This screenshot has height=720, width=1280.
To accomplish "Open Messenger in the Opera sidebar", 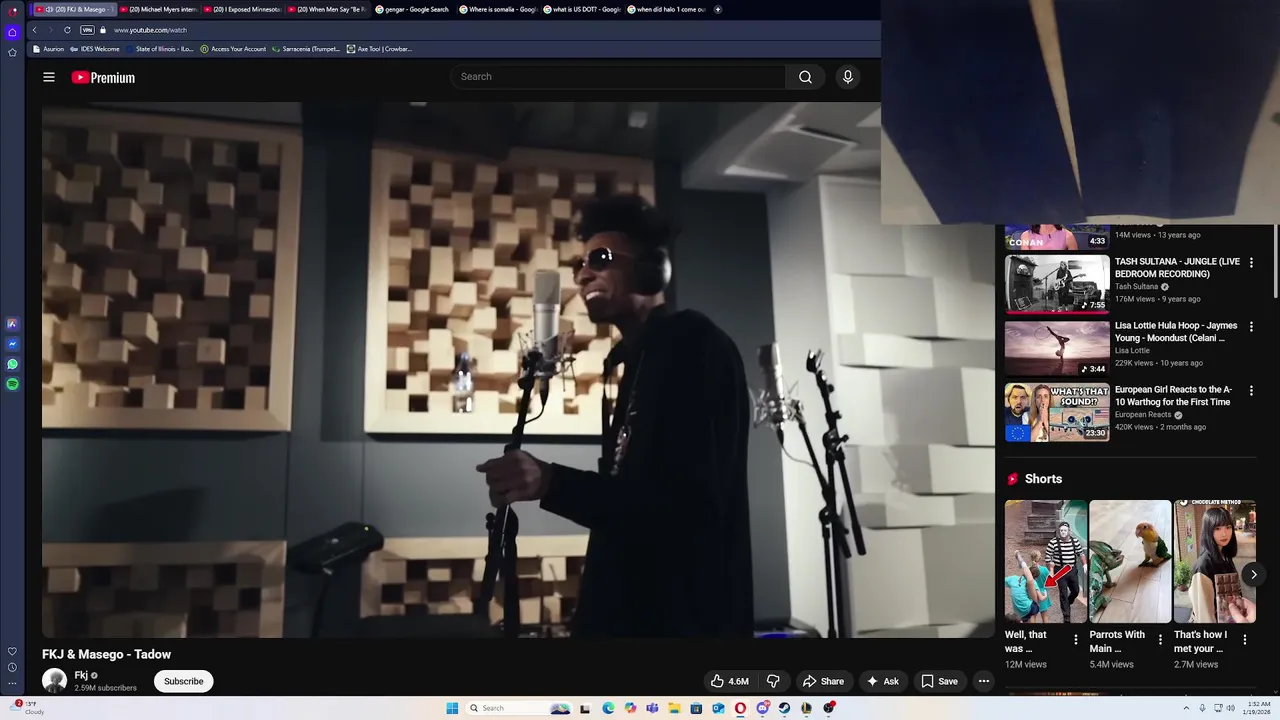I will coord(12,344).
